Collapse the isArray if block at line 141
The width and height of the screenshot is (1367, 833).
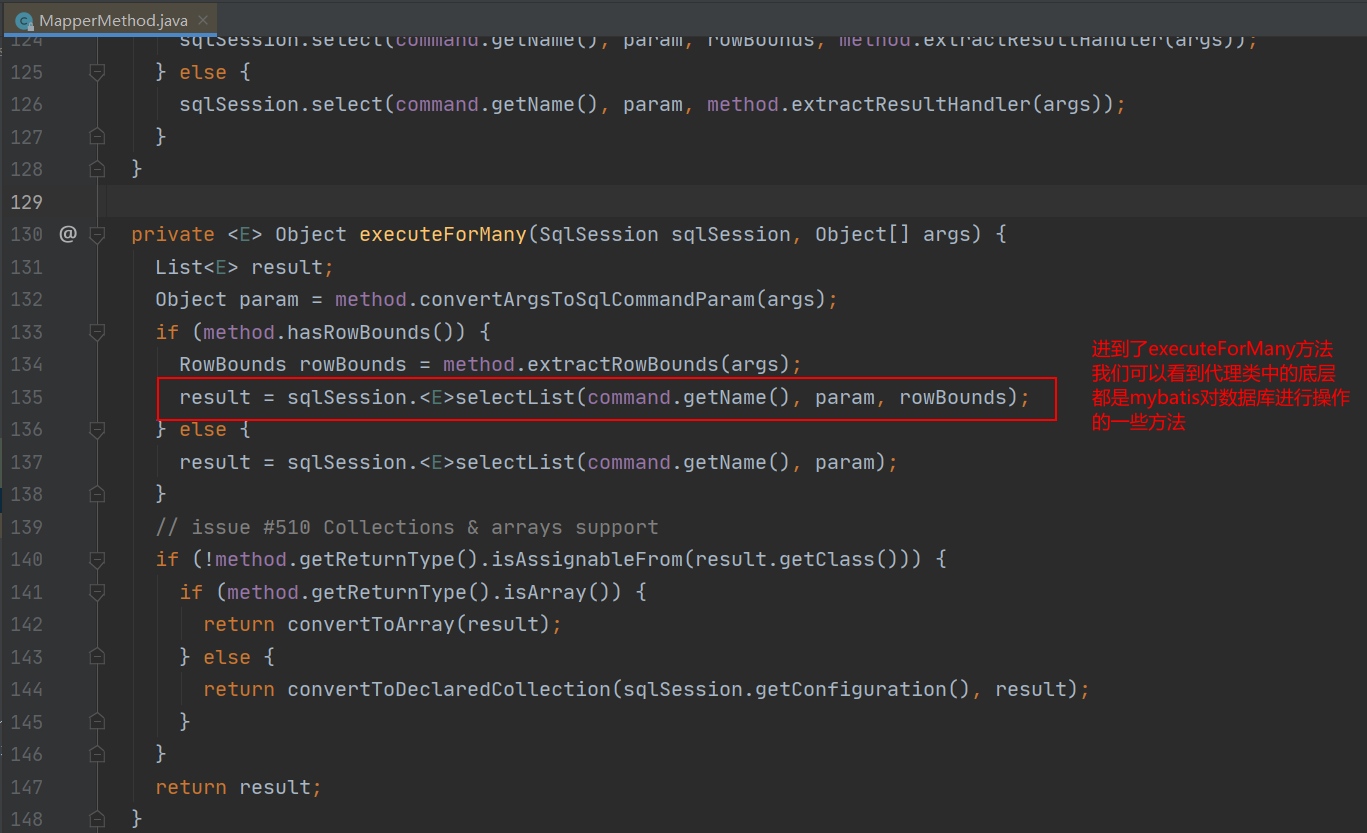pos(97,592)
